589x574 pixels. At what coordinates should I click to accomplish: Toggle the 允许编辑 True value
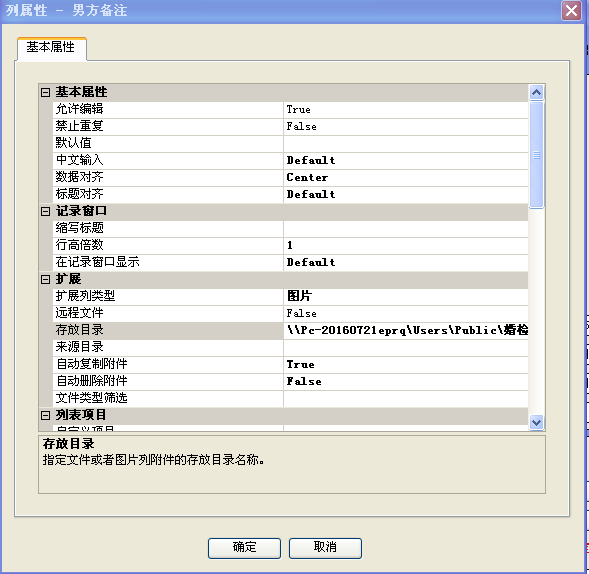406,110
